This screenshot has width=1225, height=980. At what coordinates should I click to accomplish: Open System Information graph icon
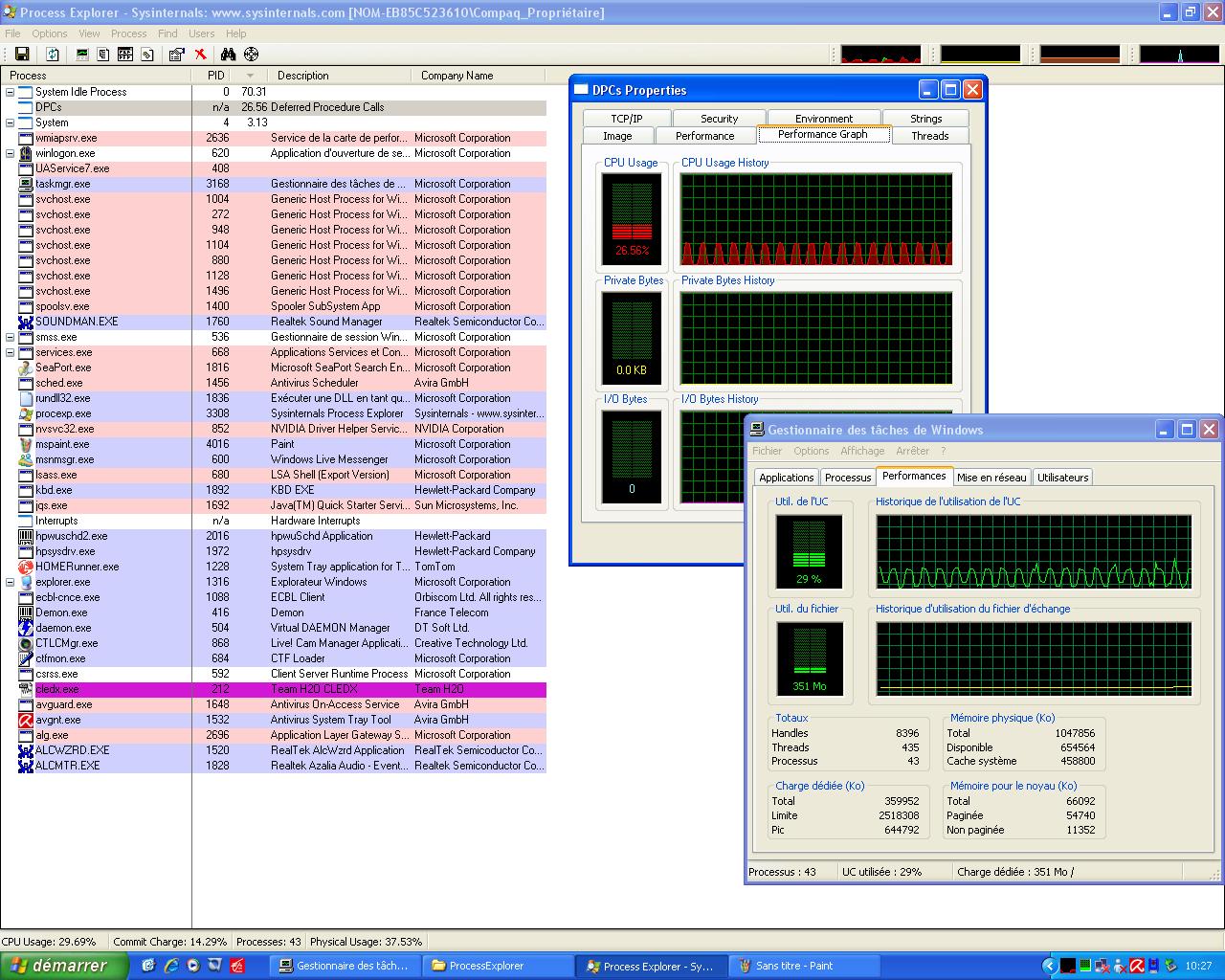click(82, 55)
